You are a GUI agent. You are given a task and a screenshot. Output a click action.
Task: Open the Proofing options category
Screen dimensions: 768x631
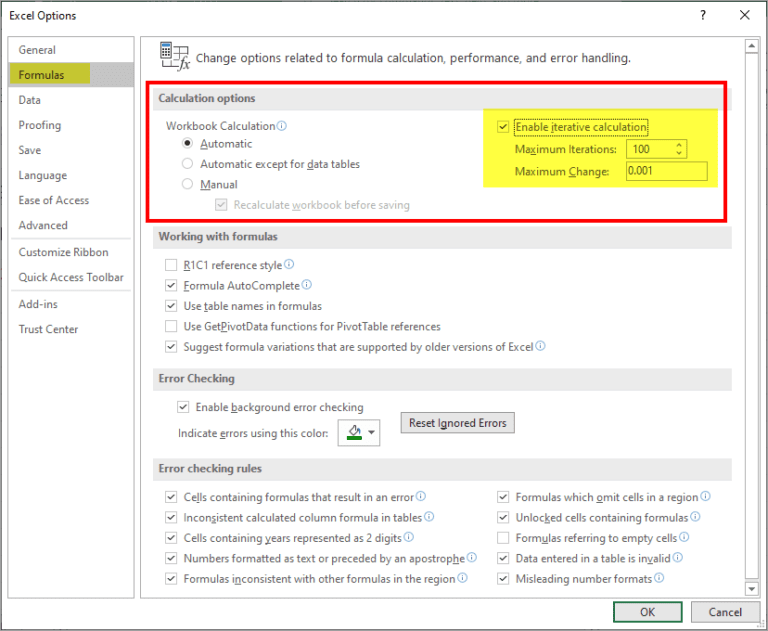[x=71, y=125]
